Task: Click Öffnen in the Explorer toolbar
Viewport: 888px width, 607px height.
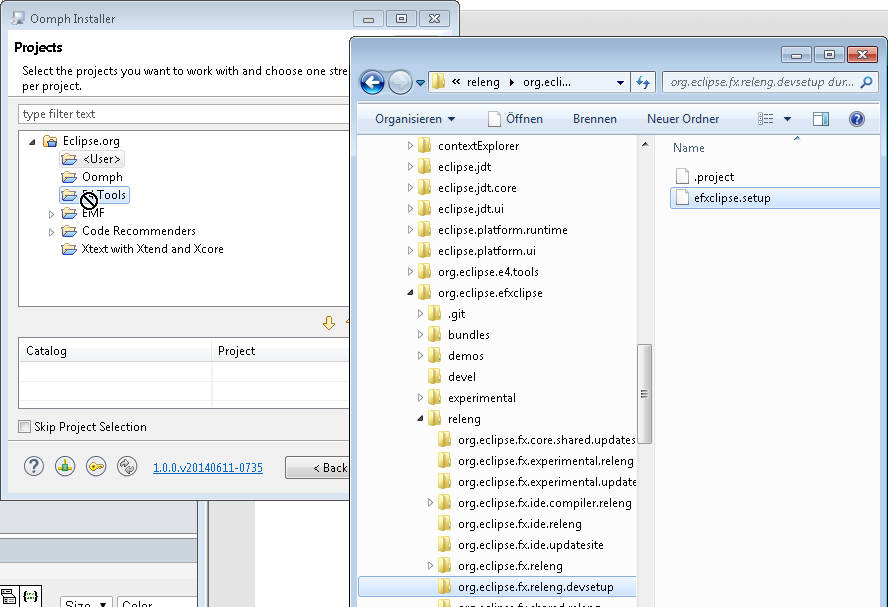Action: (515, 119)
